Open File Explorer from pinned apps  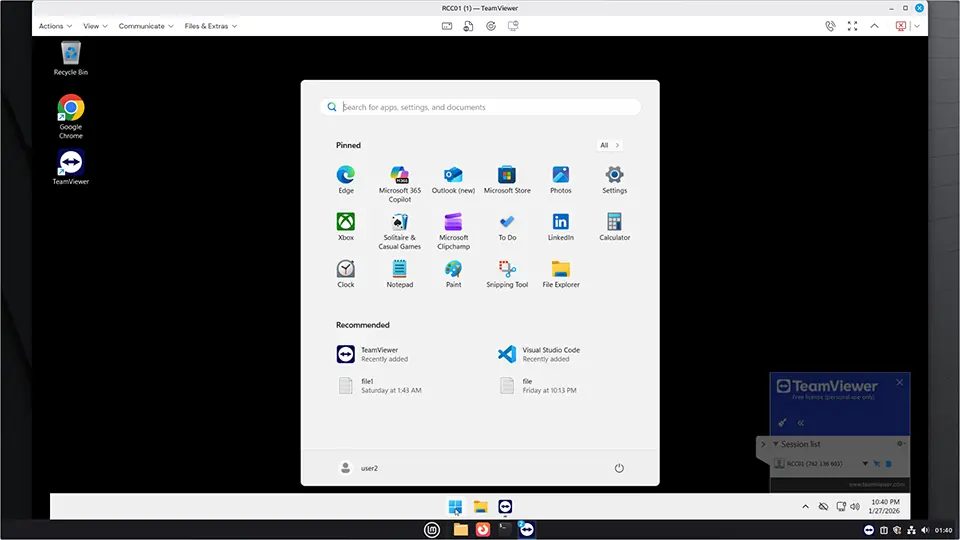point(560,274)
